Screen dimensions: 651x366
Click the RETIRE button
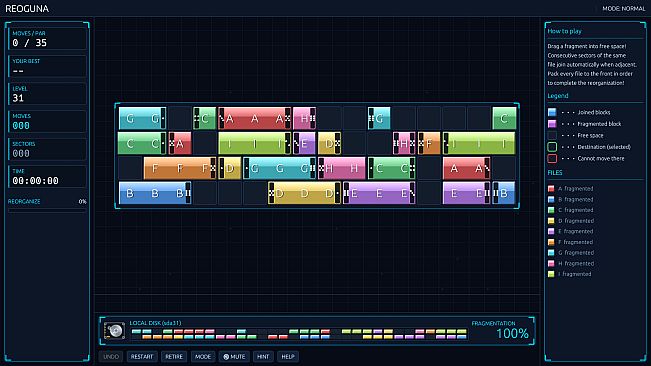174,356
